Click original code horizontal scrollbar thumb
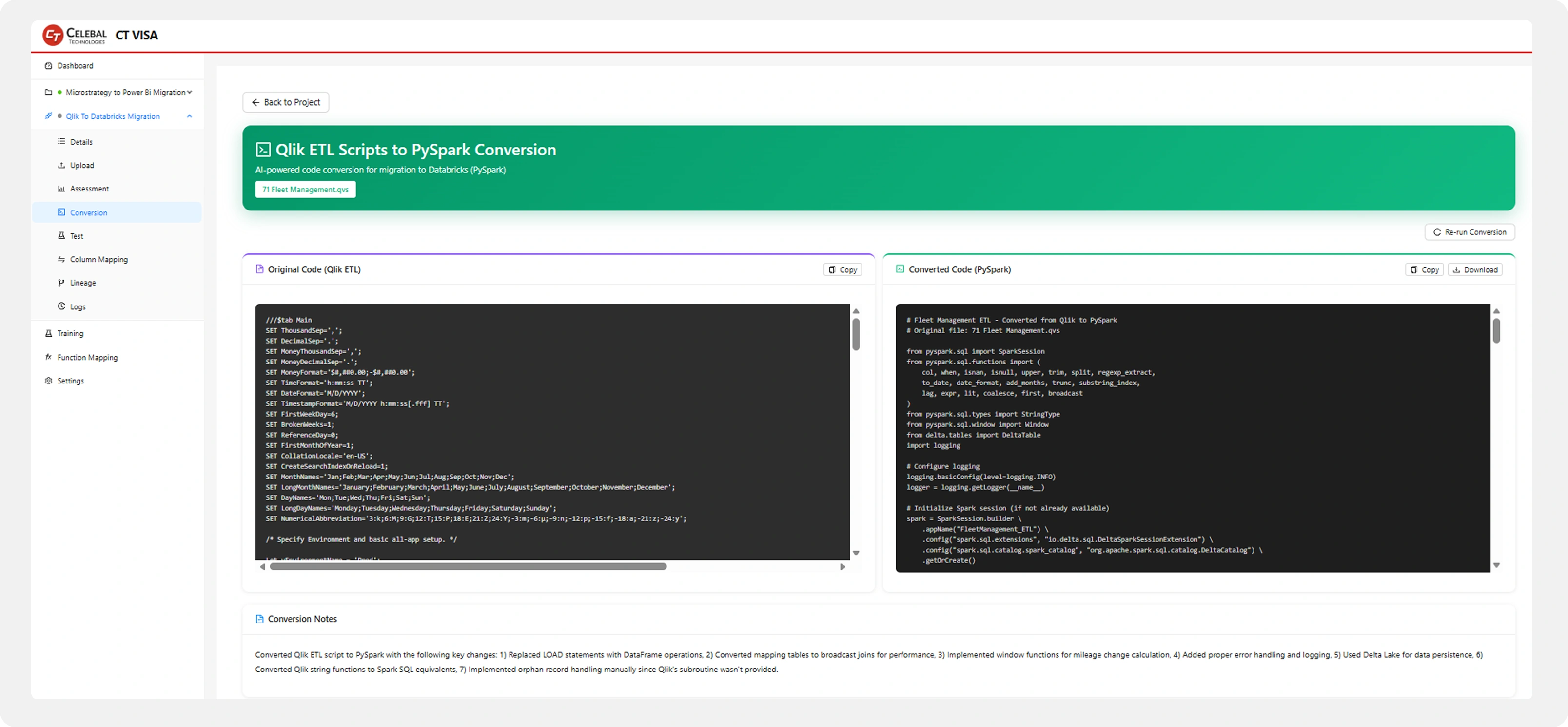The height and width of the screenshot is (727, 1568). tap(468, 566)
